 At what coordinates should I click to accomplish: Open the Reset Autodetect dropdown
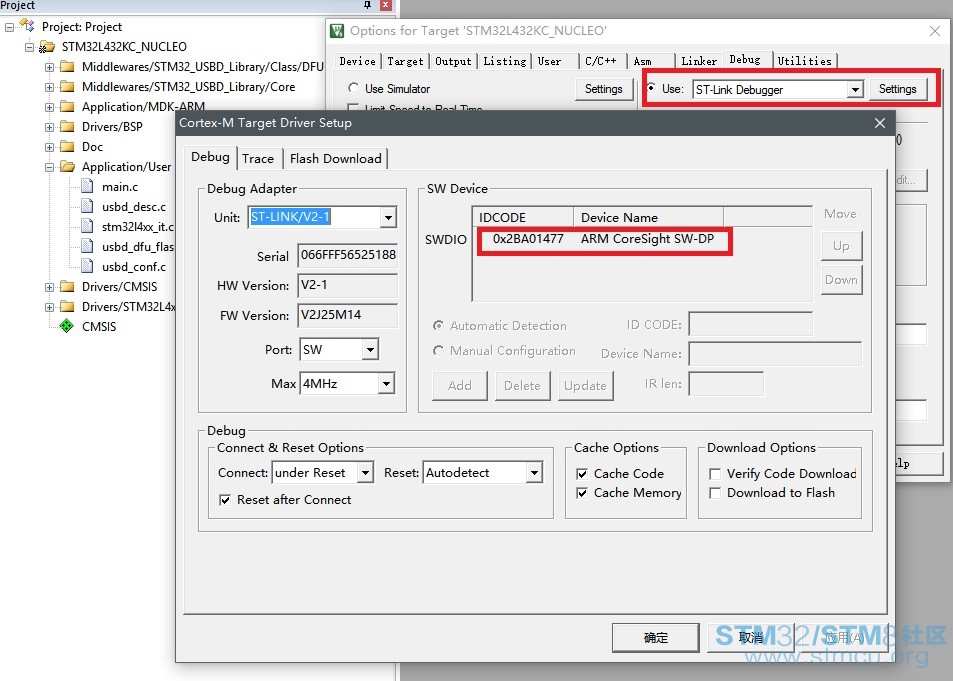(534, 472)
